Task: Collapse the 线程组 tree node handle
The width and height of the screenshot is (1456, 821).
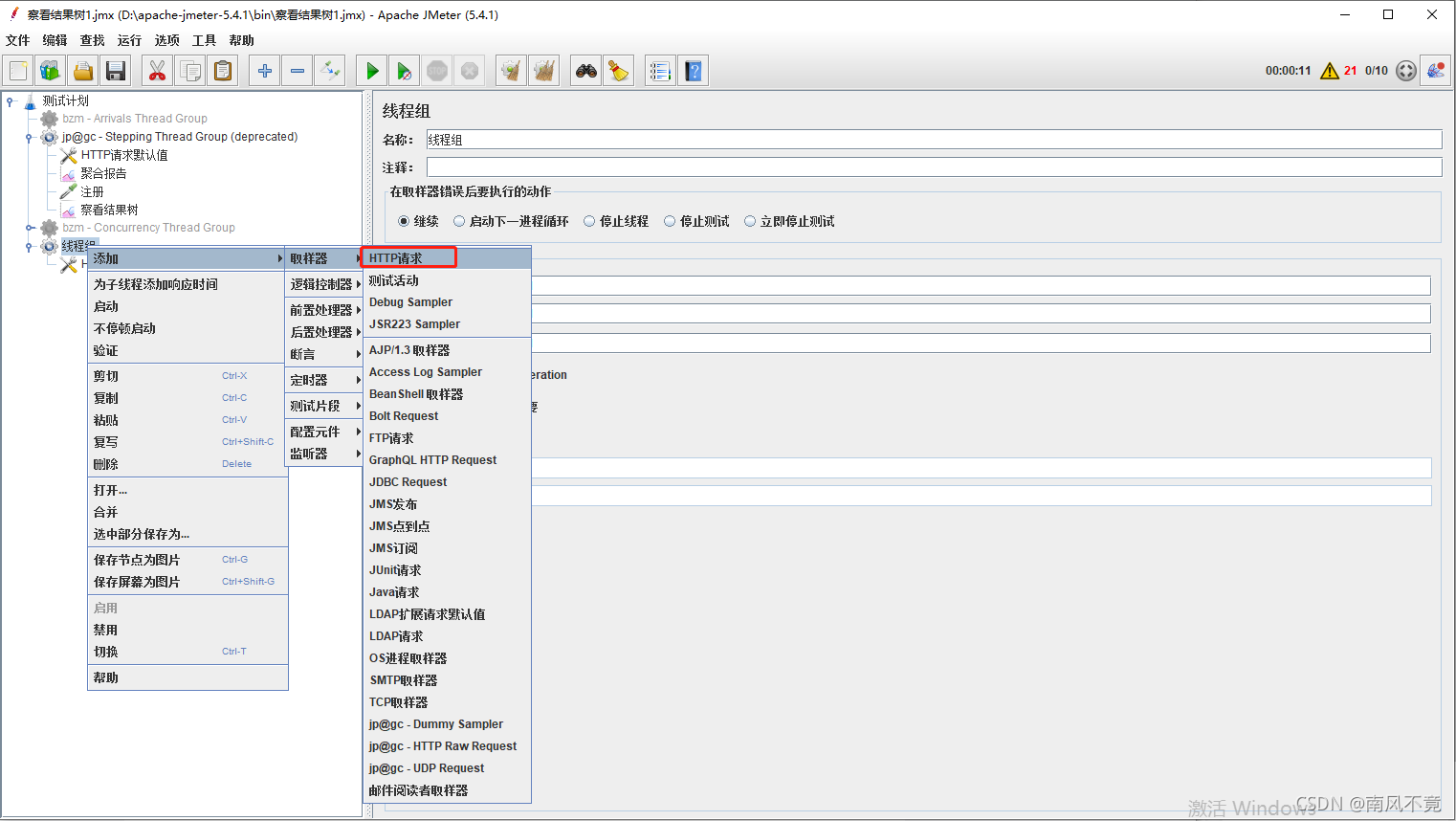Action: (x=30, y=246)
